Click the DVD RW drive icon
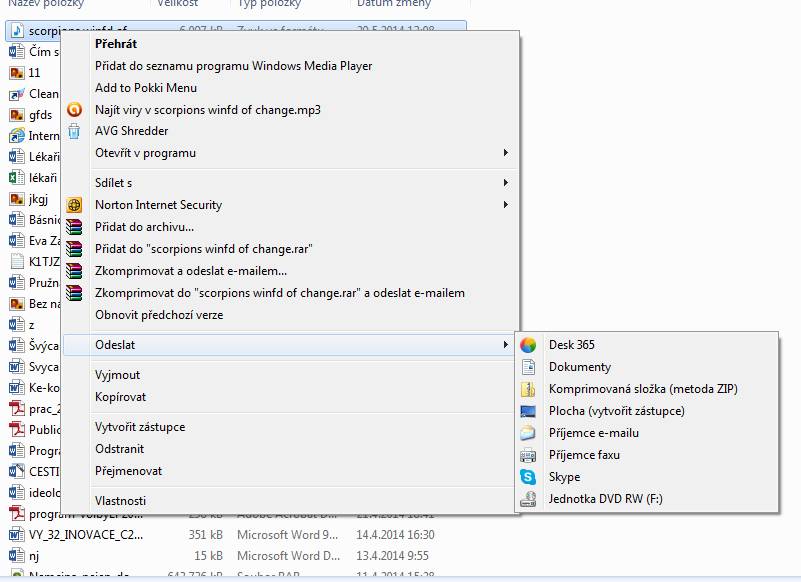 528,499
